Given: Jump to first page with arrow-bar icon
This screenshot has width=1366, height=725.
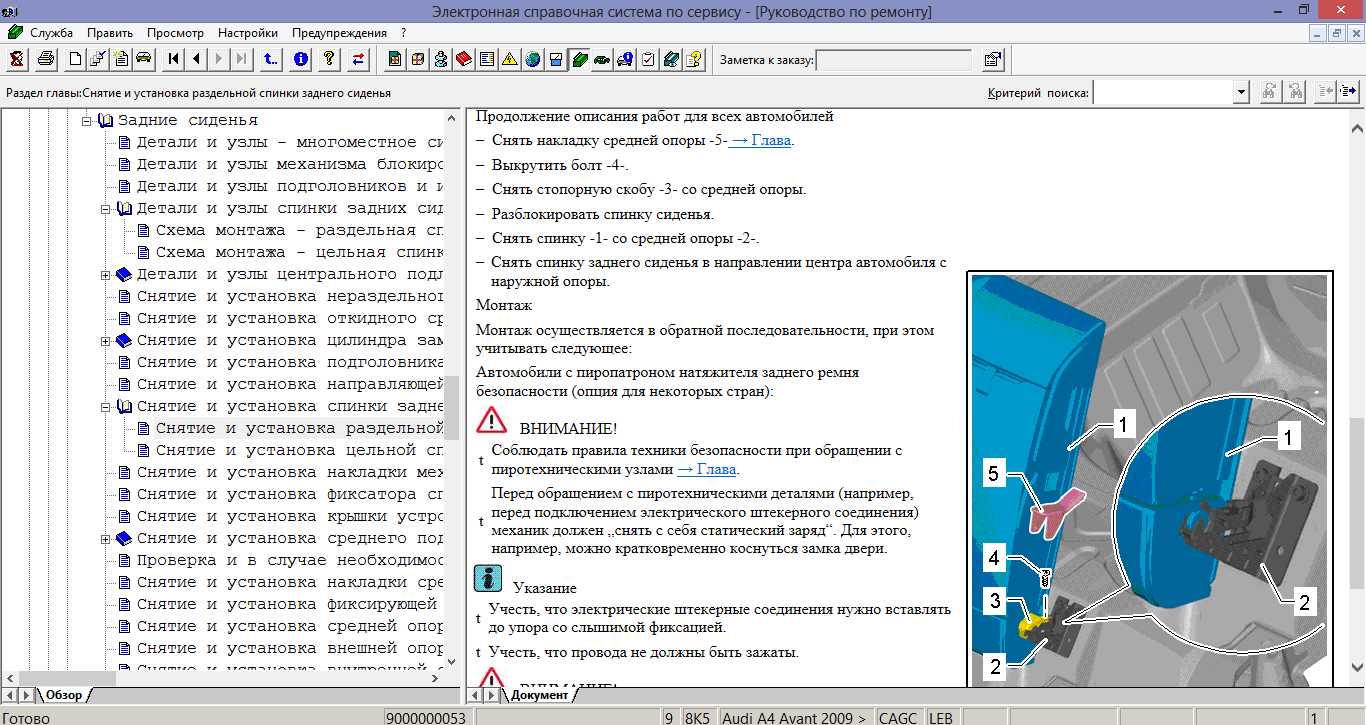Looking at the screenshot, I should coord(173,59).
